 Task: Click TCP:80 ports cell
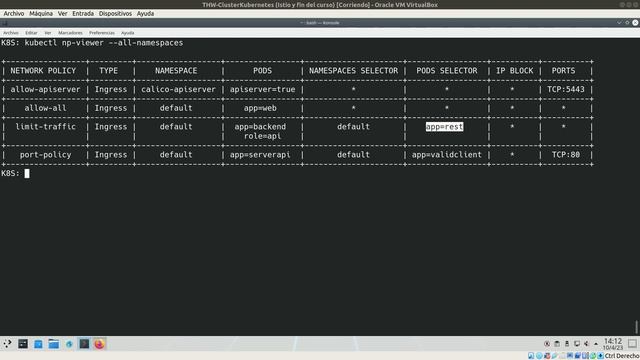[566, 155]
